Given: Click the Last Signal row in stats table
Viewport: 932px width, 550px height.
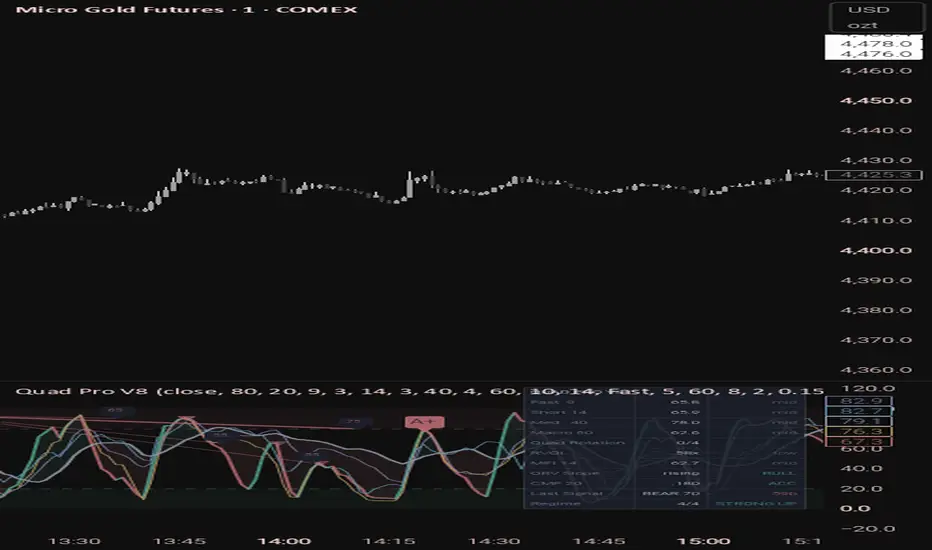Looking at the screenshot, I should coord(664,494).
